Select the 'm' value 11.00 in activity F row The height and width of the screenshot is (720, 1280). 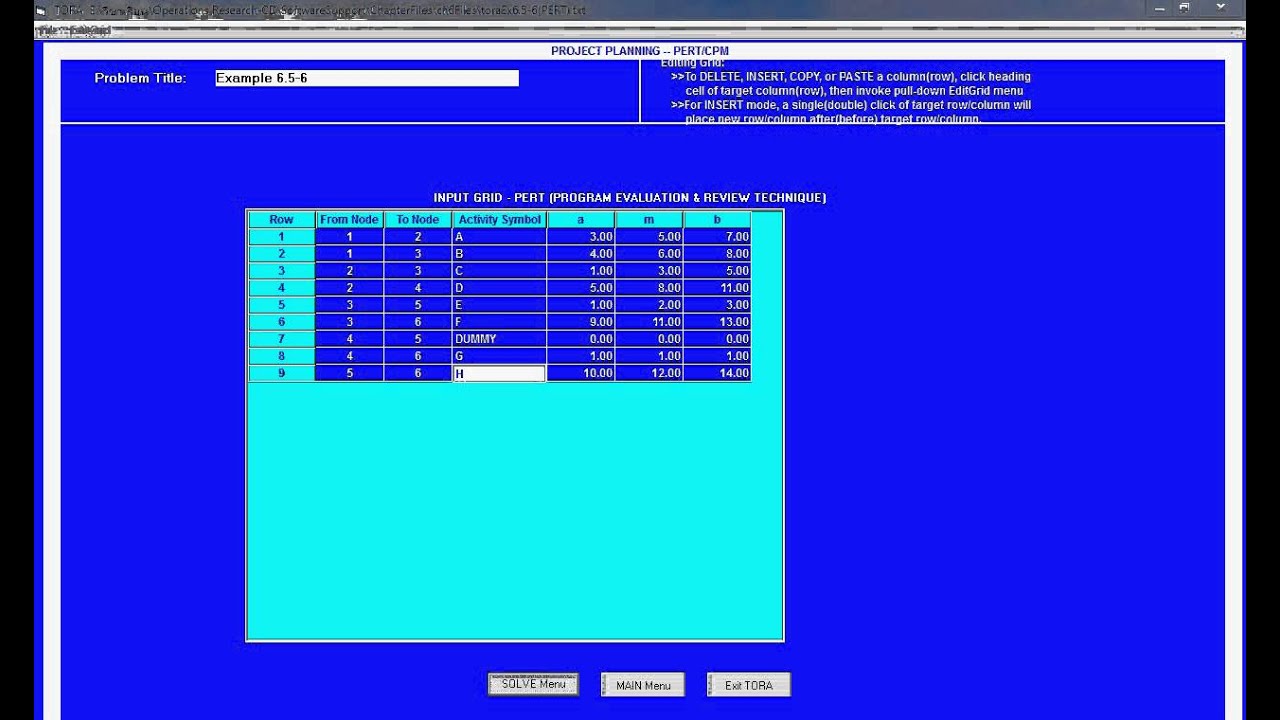pyautogui.click(x=649, y=322)
